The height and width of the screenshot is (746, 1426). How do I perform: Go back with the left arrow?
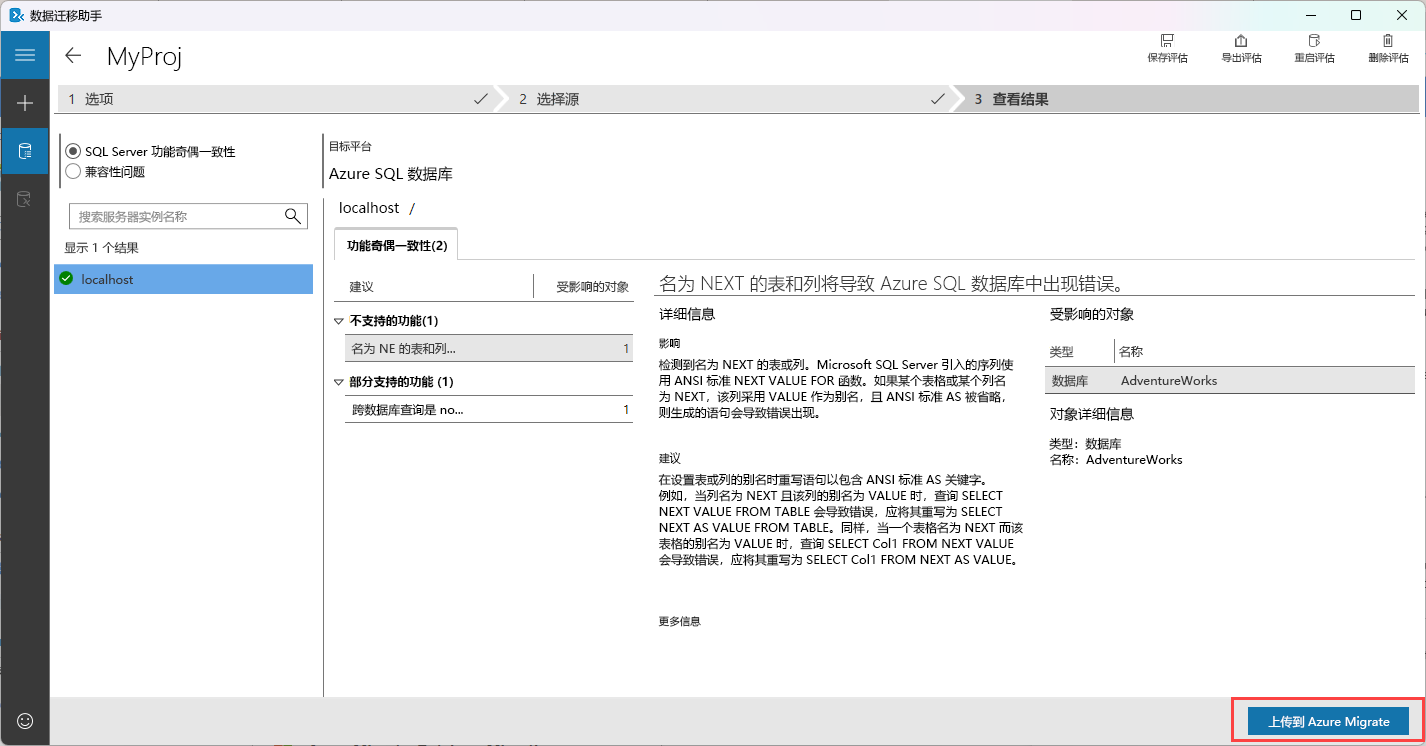point(73,55)
